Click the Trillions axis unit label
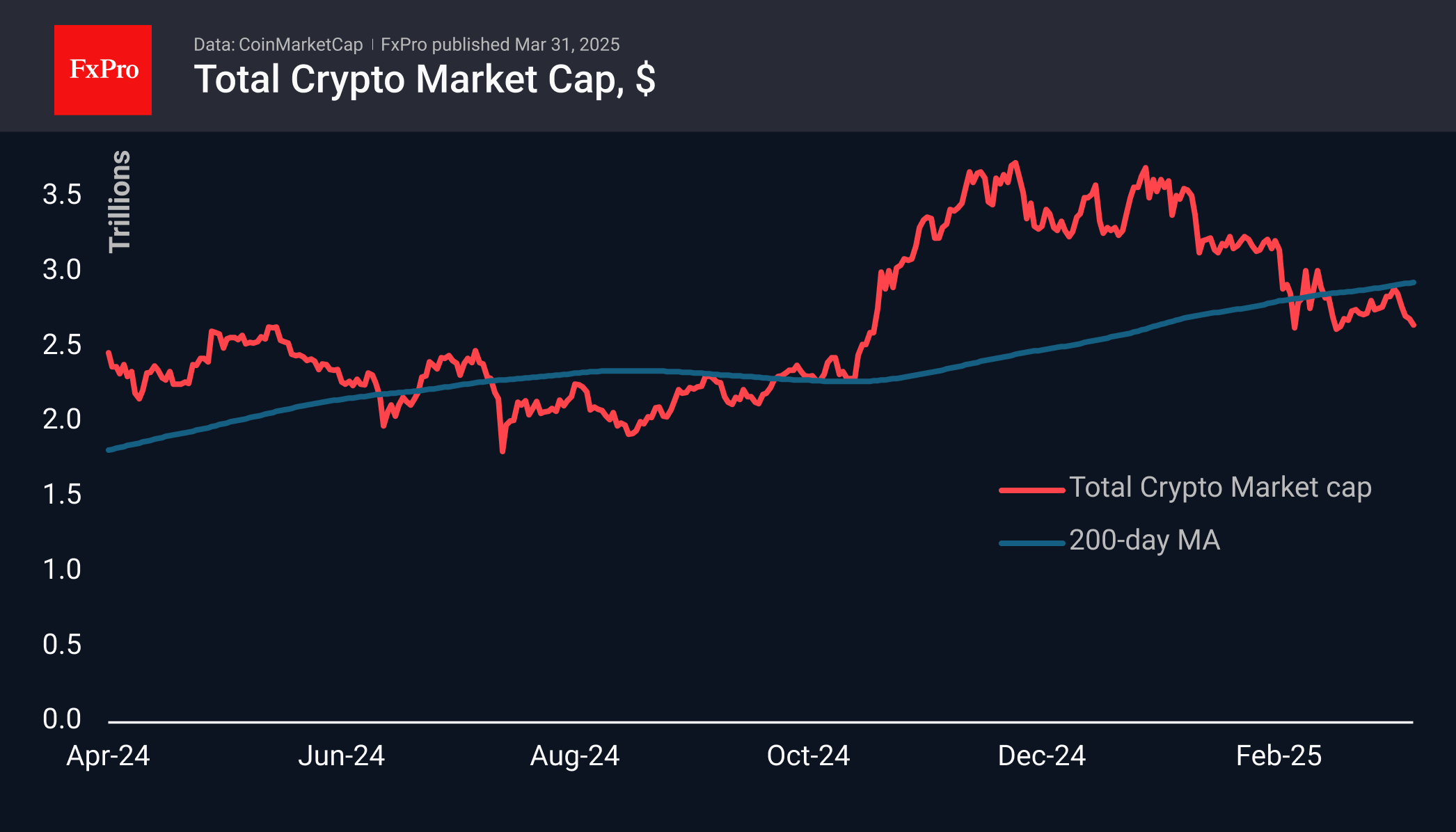 pos(120,201)
